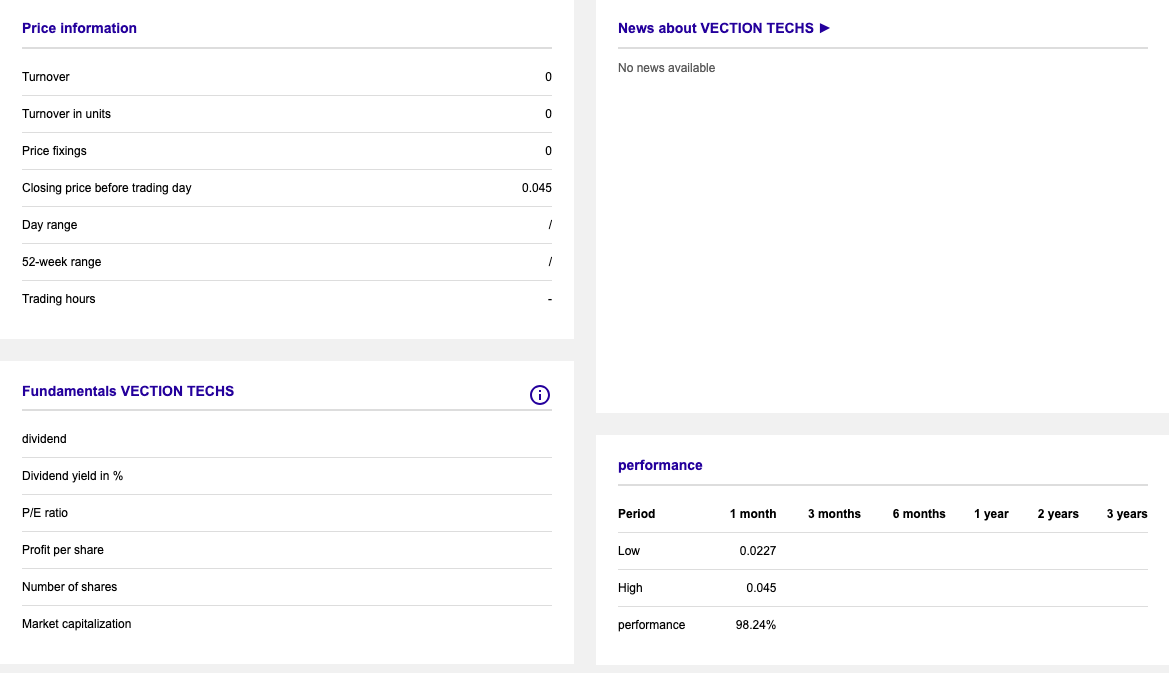Click the Market capitalization row label
The width and height of the screenshot is (1169, 673).
pos(76,624)
